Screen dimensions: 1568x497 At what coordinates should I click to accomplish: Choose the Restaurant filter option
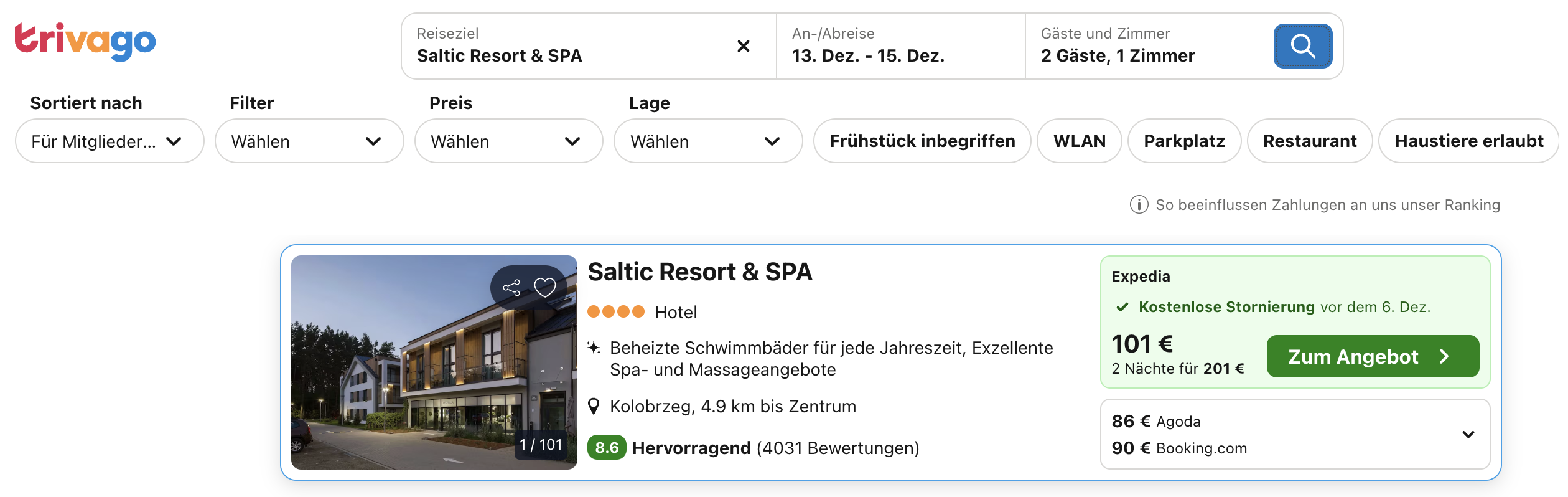pos(1309,141)
